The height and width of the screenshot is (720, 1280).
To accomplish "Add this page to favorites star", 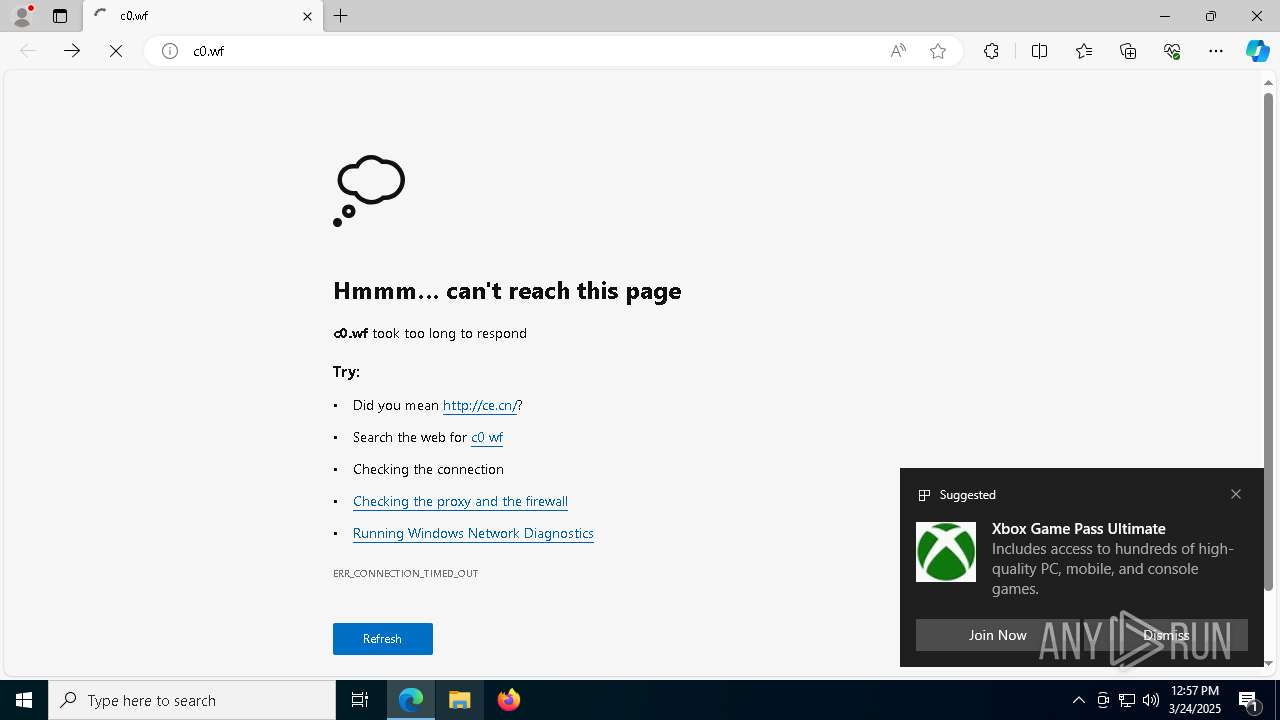I will (x=938, y=51).
